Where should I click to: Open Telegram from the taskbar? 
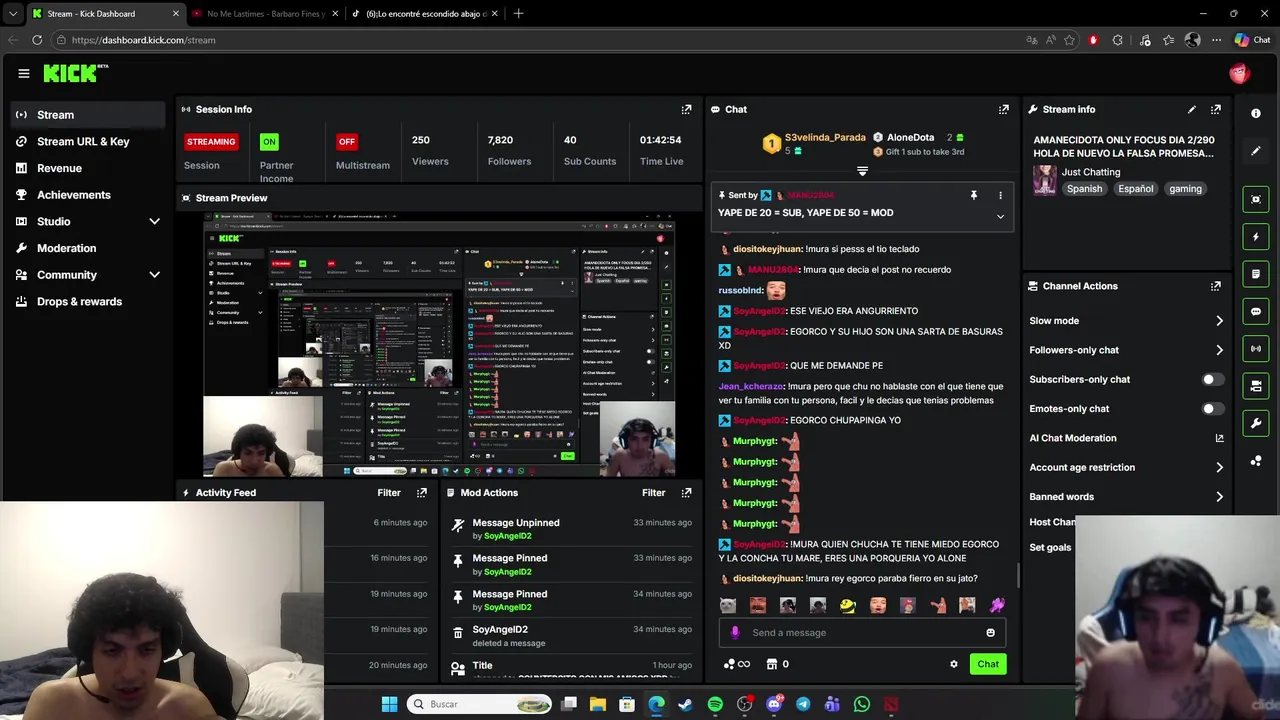pyautogui.click(x=803, y=704)
